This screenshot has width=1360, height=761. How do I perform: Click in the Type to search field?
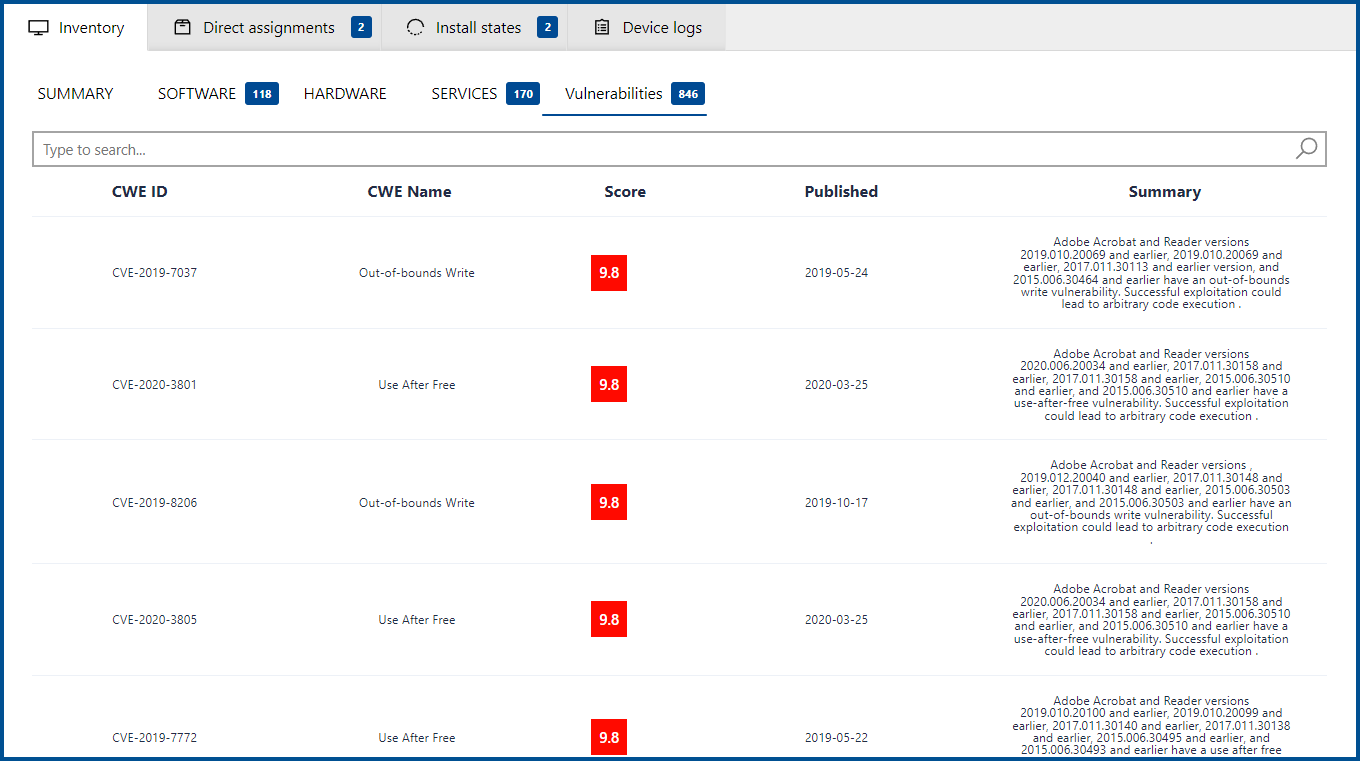(x=660, y=150)
